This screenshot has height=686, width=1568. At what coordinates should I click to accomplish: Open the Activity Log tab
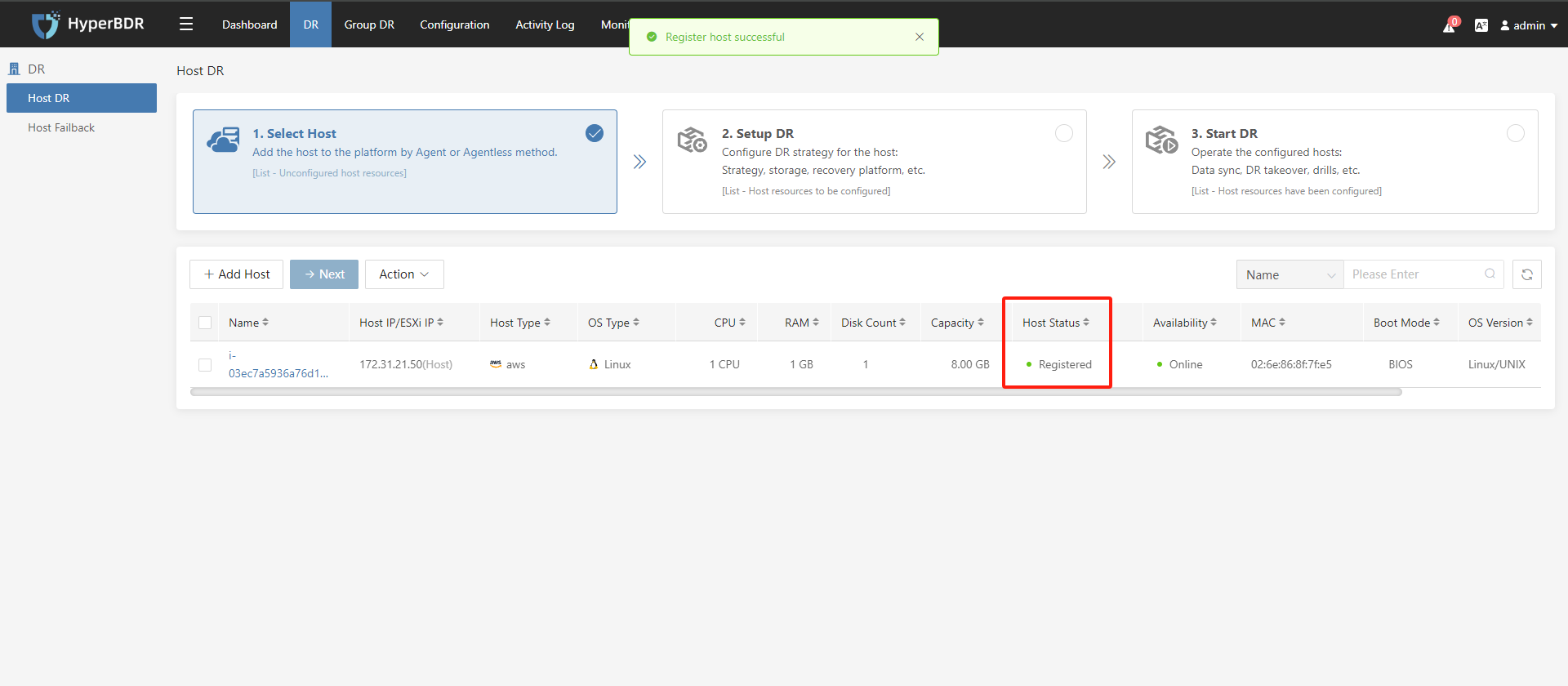(x=545, y=24)
